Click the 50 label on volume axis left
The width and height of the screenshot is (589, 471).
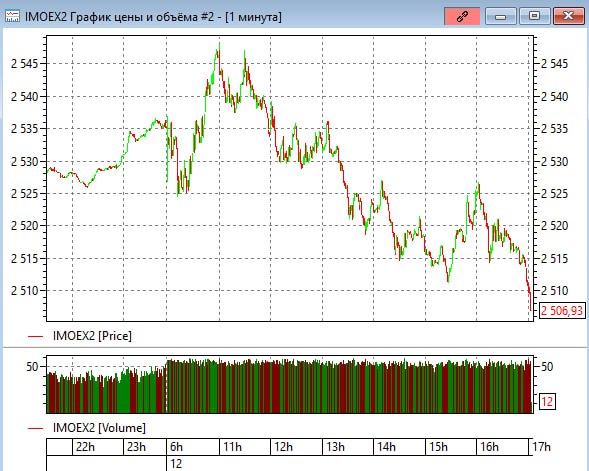(x=32, y=367)
